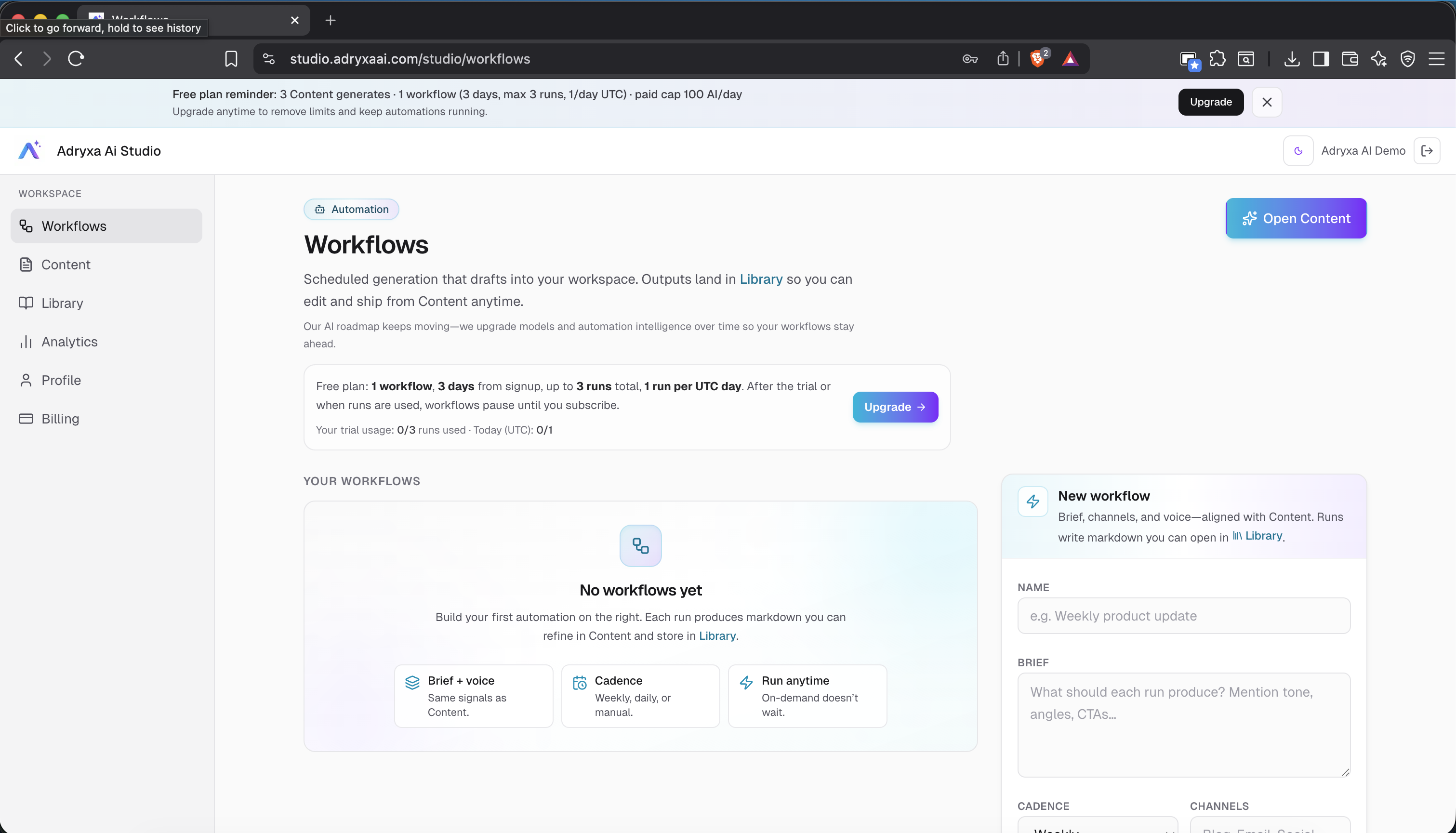
Task: Click the "YOUR WORKFLOWS" section label
Action: 361,481
